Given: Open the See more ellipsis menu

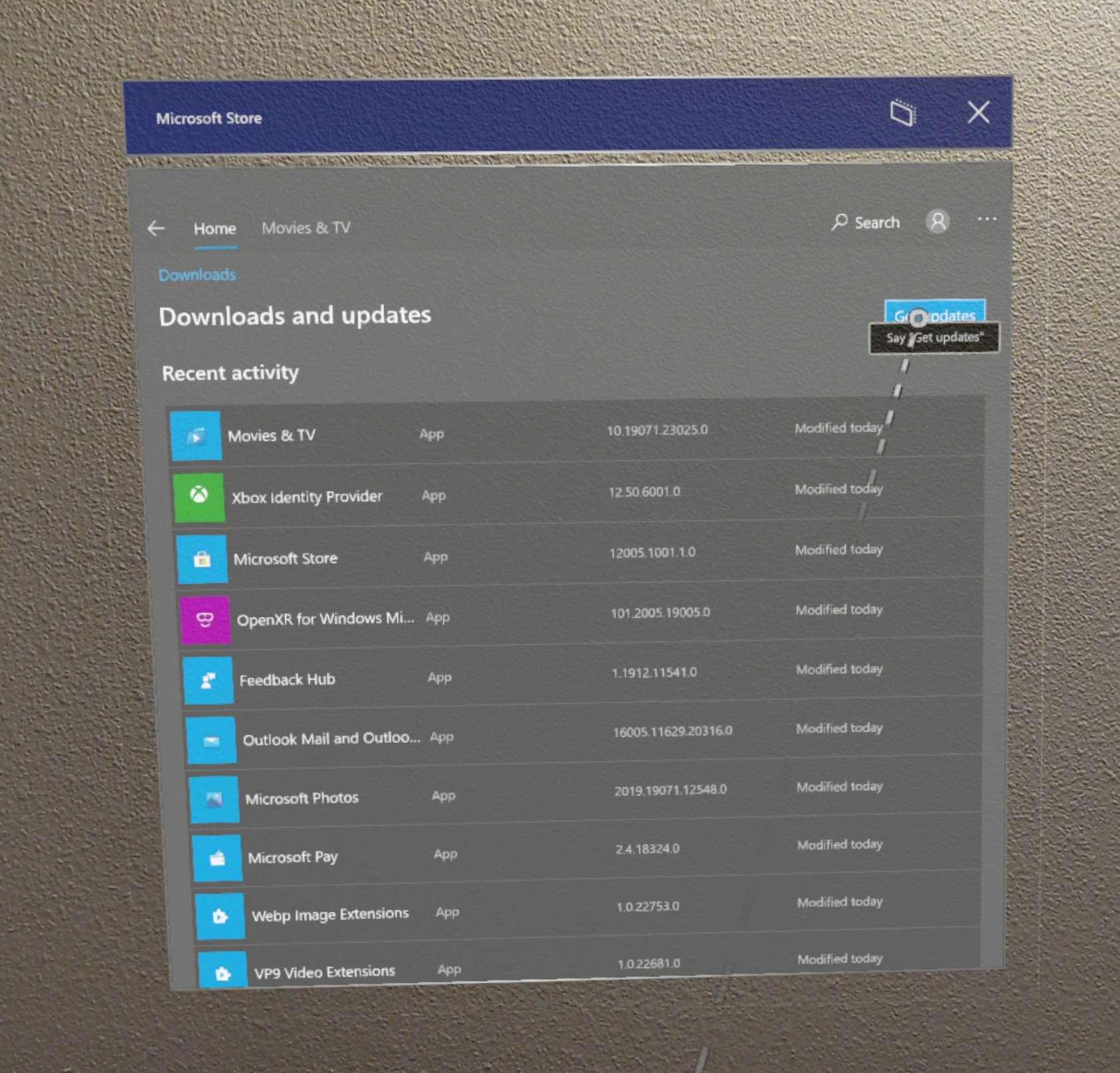Looking at the screenshot, I should [988, 220].
